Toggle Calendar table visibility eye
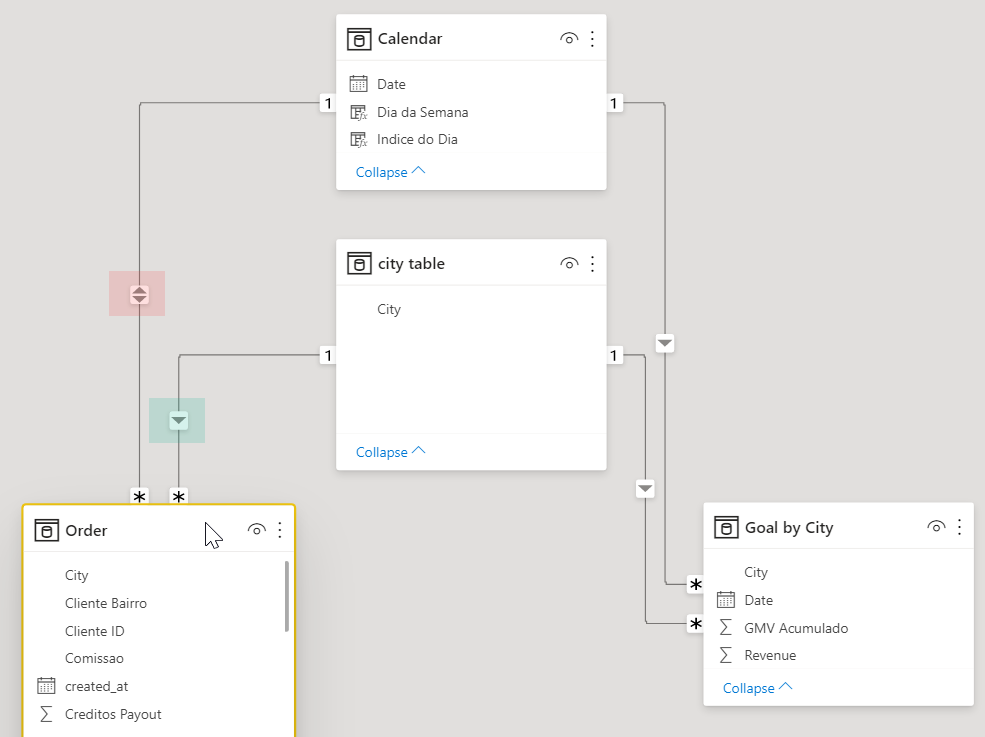985x737 pixels. pyautogui.click(x=569, y=39)
